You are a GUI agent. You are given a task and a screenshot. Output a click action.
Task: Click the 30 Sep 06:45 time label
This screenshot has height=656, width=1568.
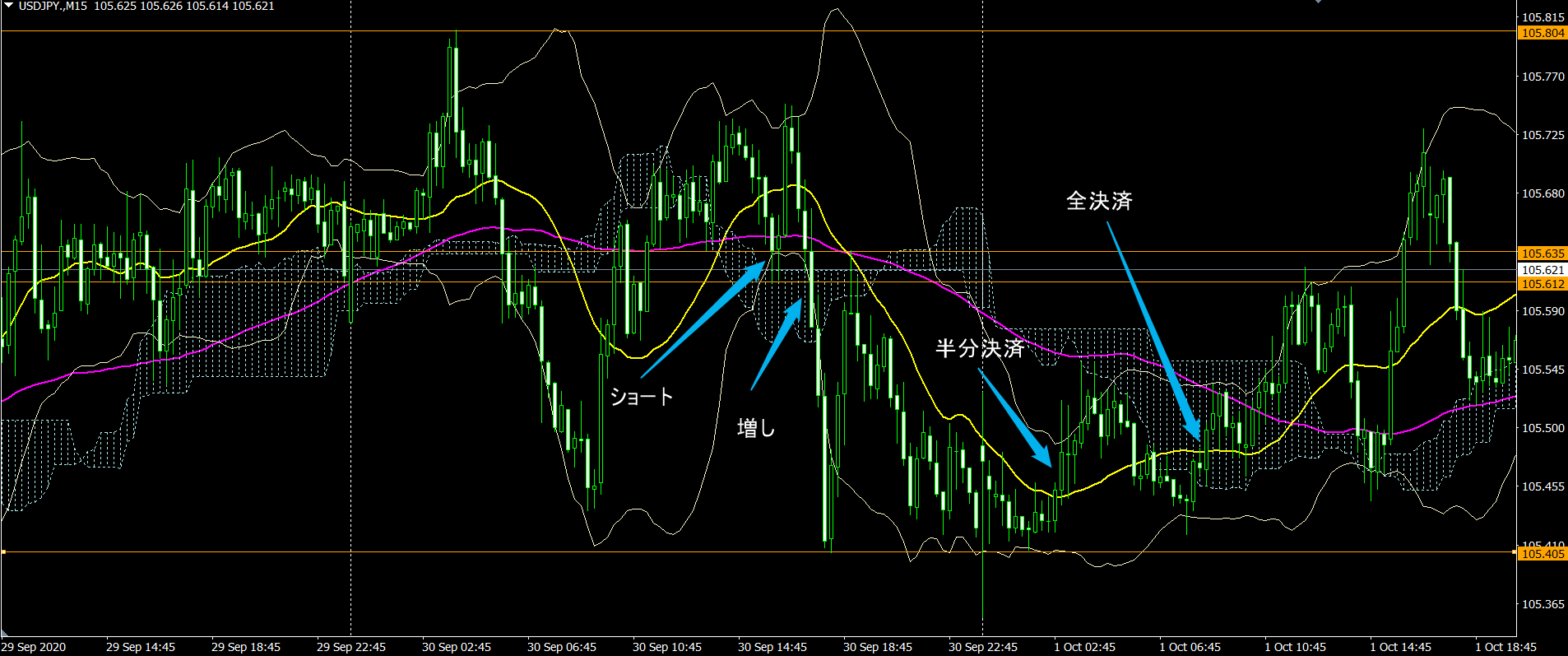(x=562, y=647)
